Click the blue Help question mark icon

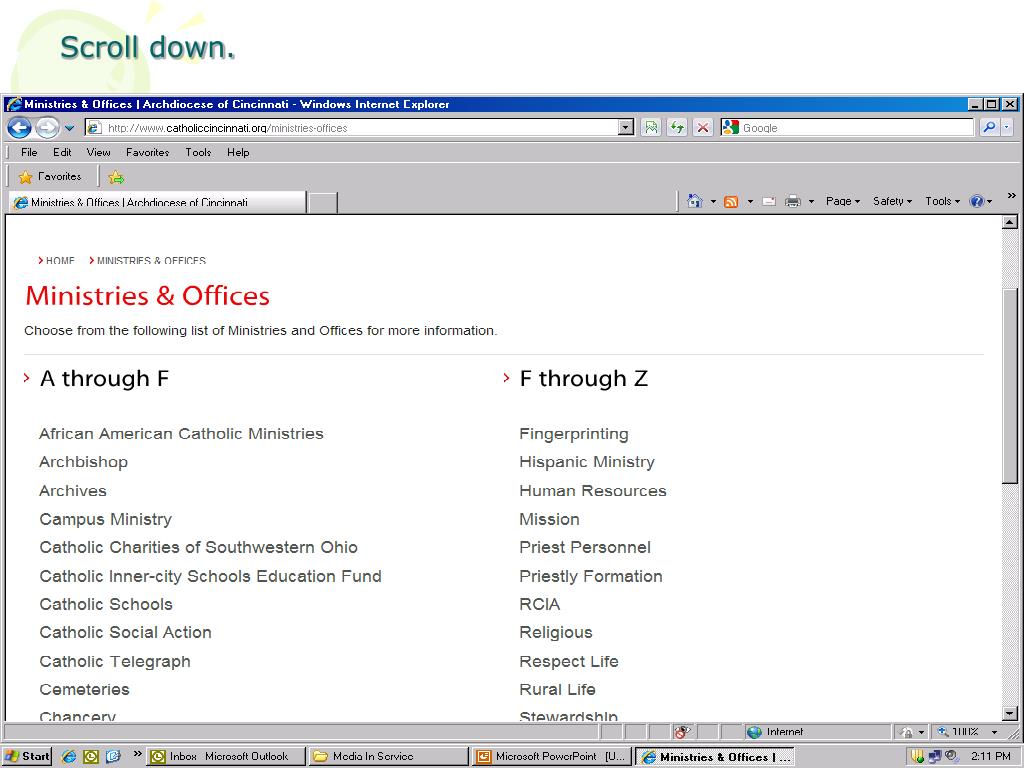pos(976,202)
